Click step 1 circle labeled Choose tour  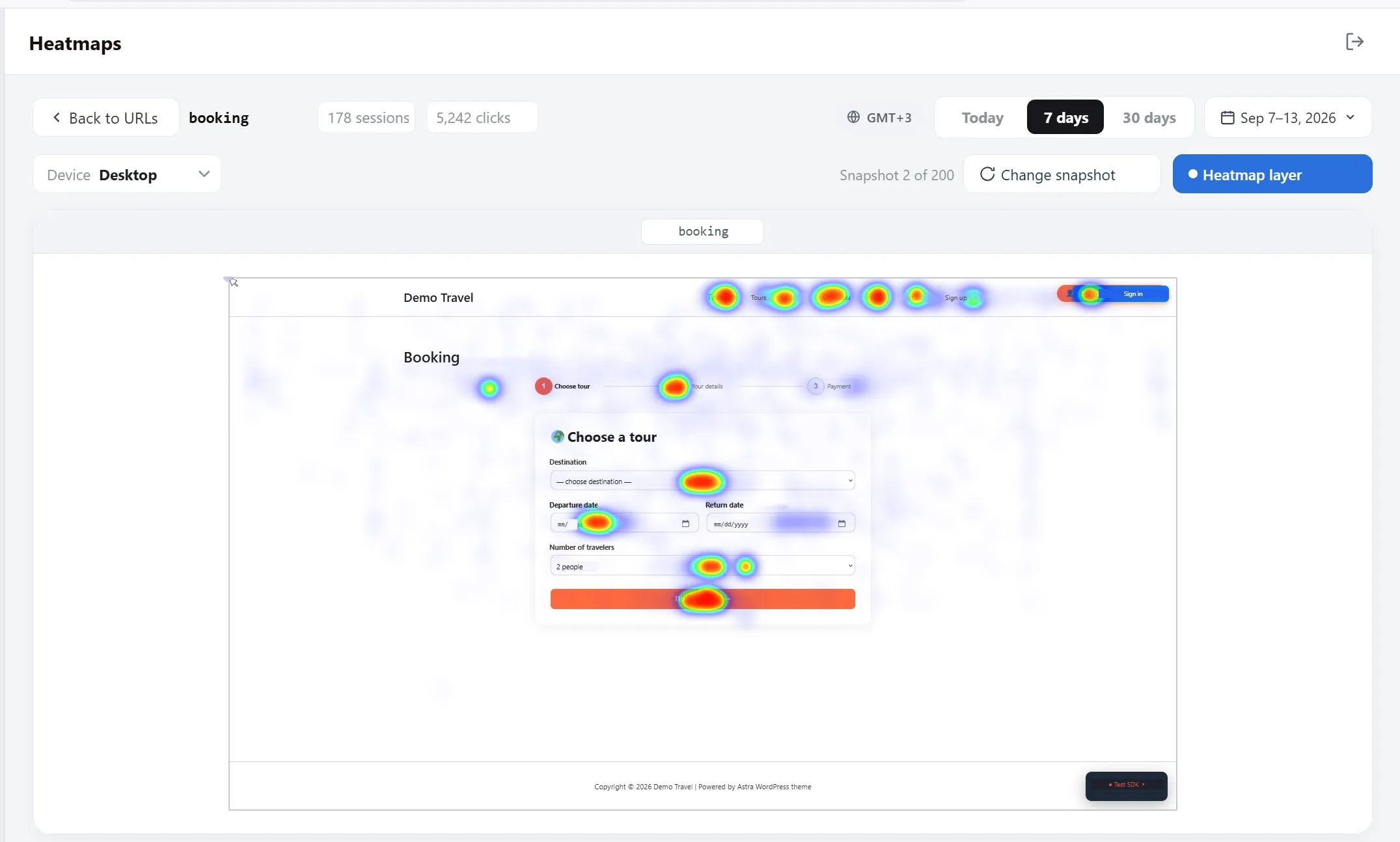pos(543,386)
